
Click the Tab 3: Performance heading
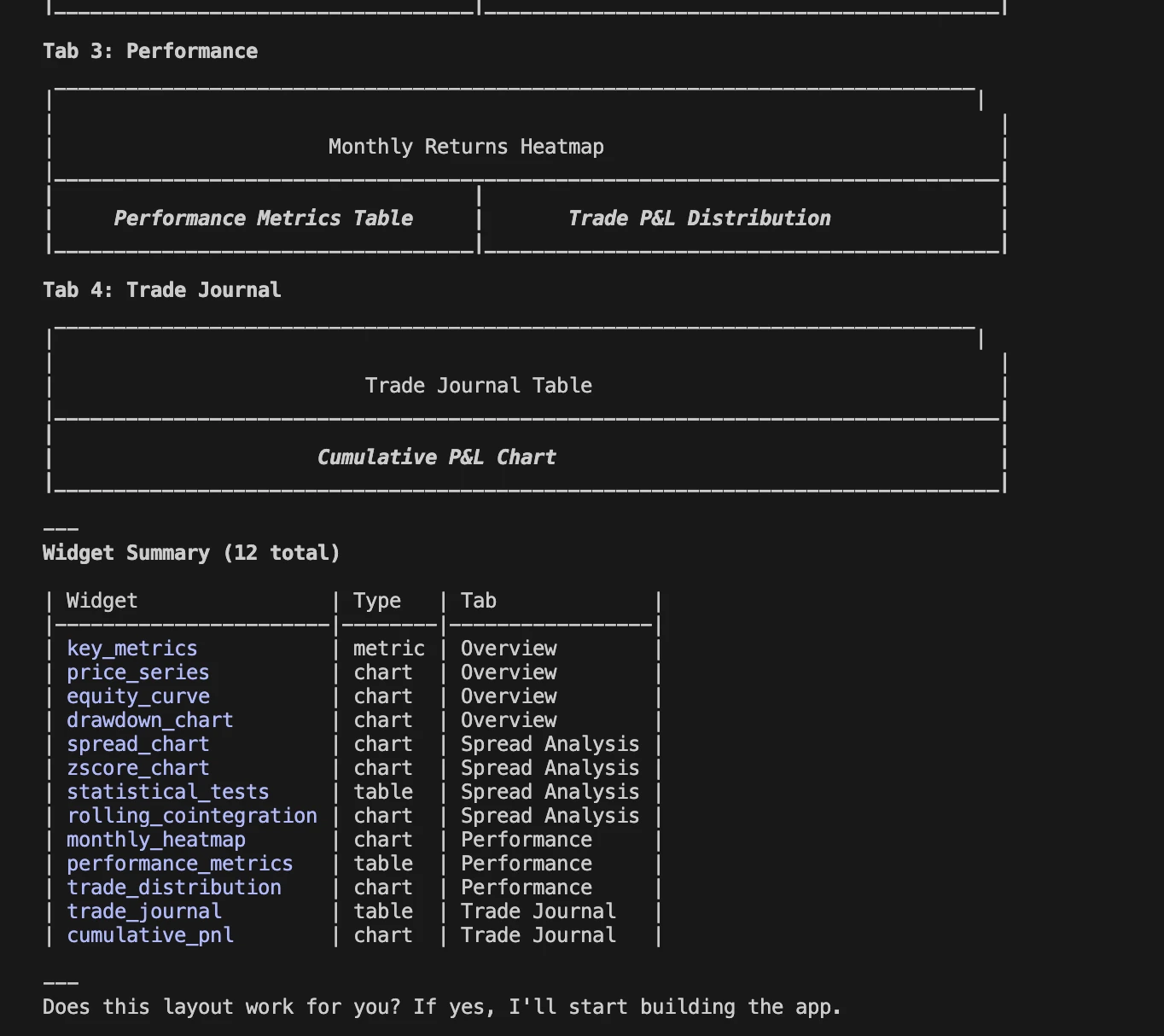pos(150,51)
